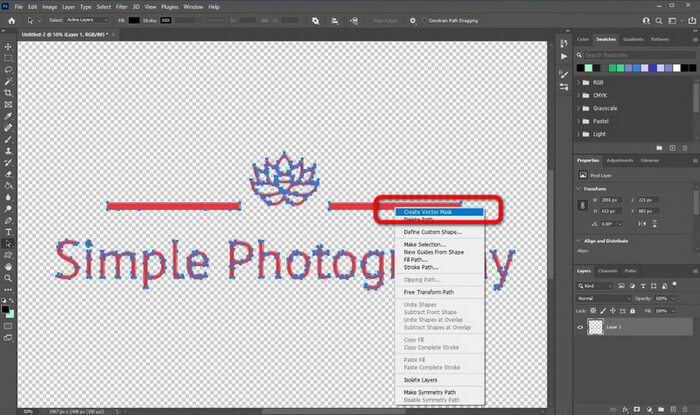Open path alignment icon in options bar

pos(335,21)
